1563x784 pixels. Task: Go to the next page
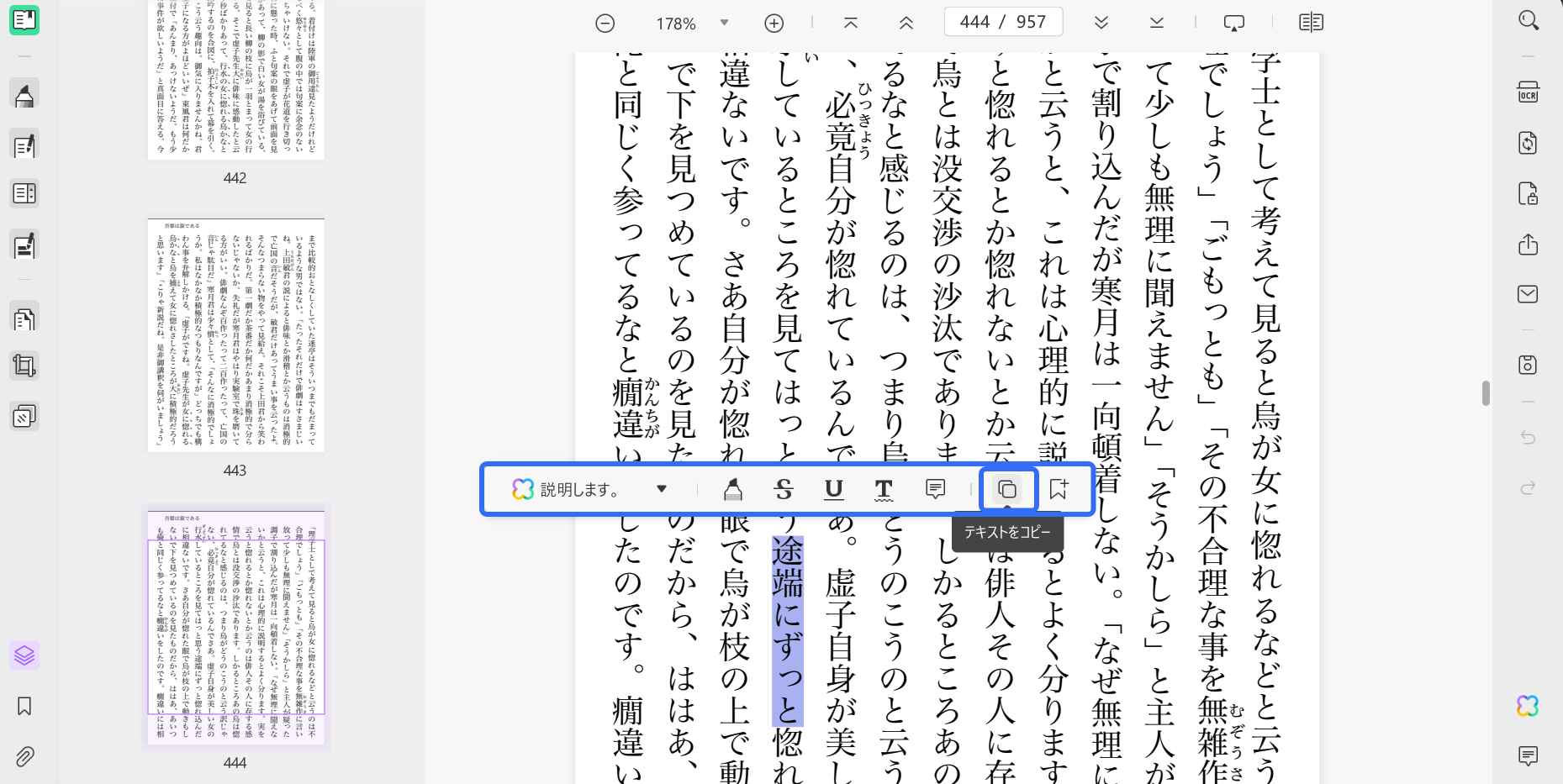1101,24
